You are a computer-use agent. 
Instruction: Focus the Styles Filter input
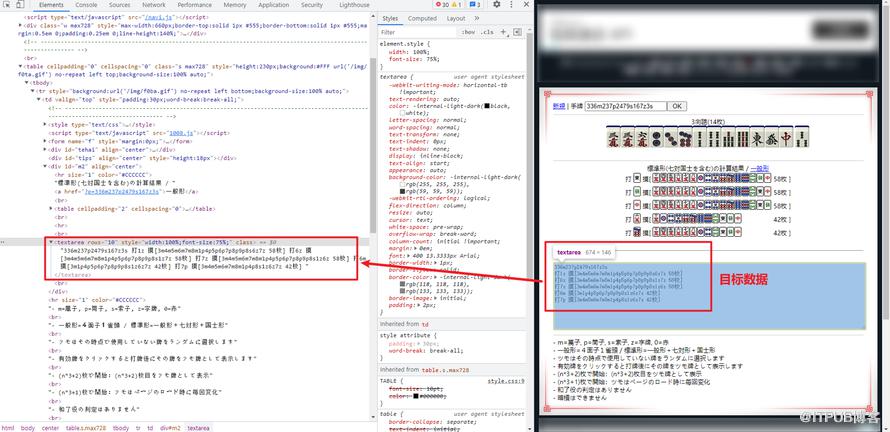(419, 32)
